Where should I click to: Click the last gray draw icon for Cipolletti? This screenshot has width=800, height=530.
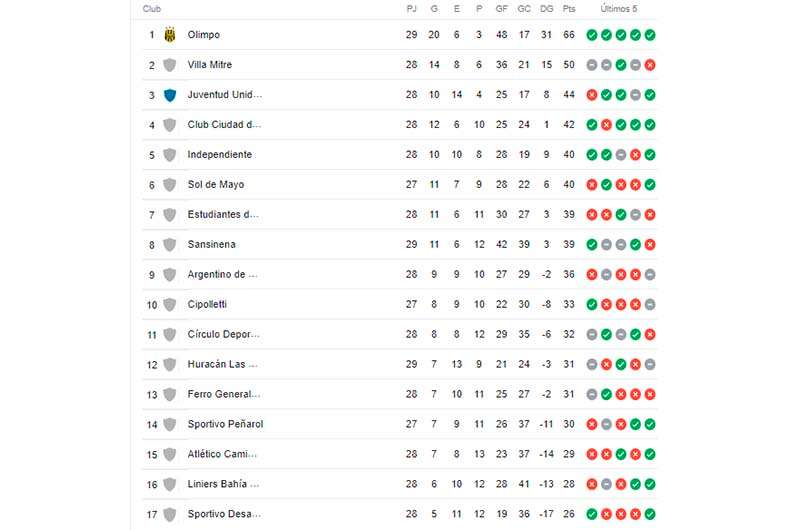(650, 305)
